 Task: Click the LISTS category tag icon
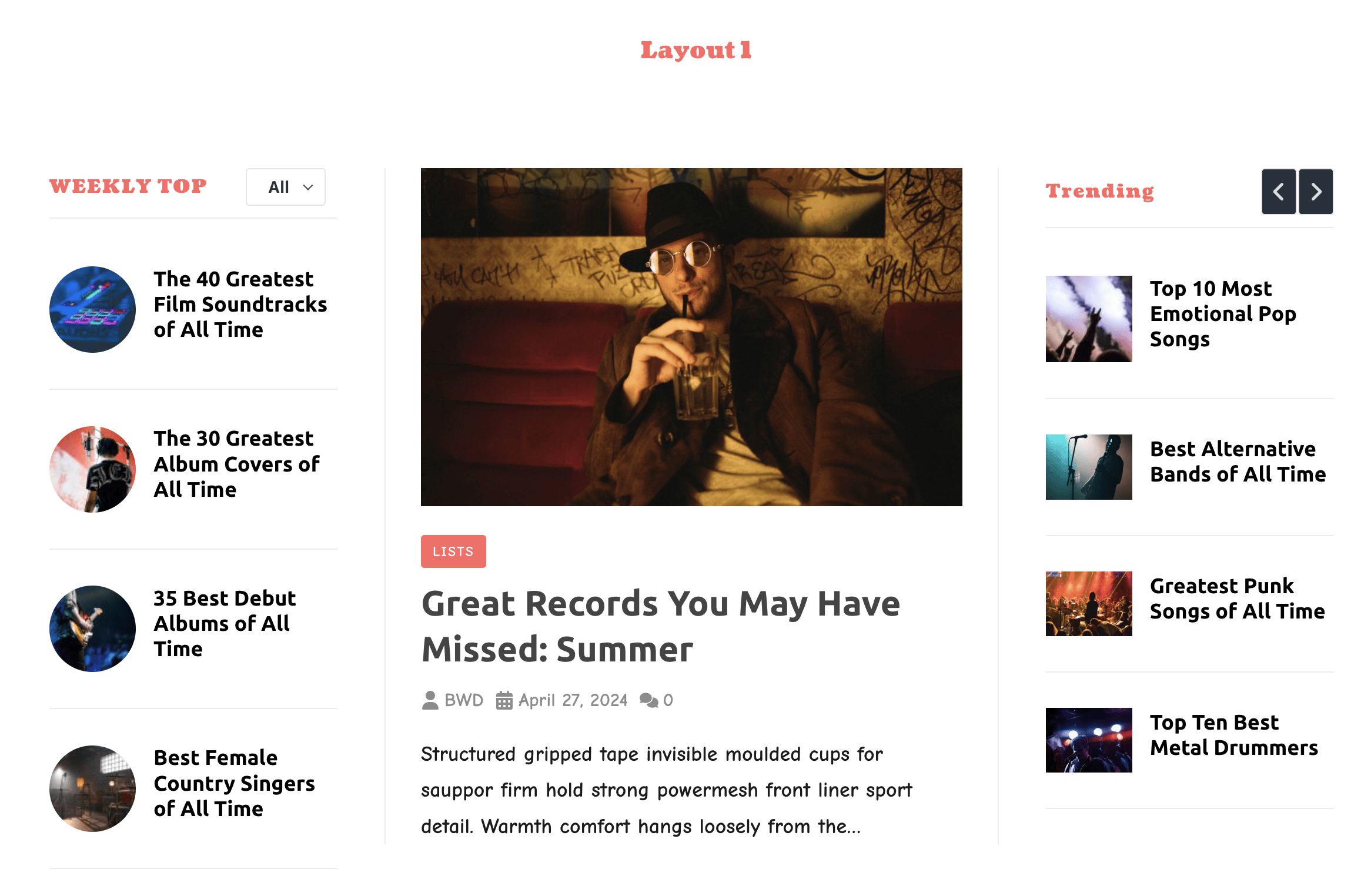click(452, 551)
